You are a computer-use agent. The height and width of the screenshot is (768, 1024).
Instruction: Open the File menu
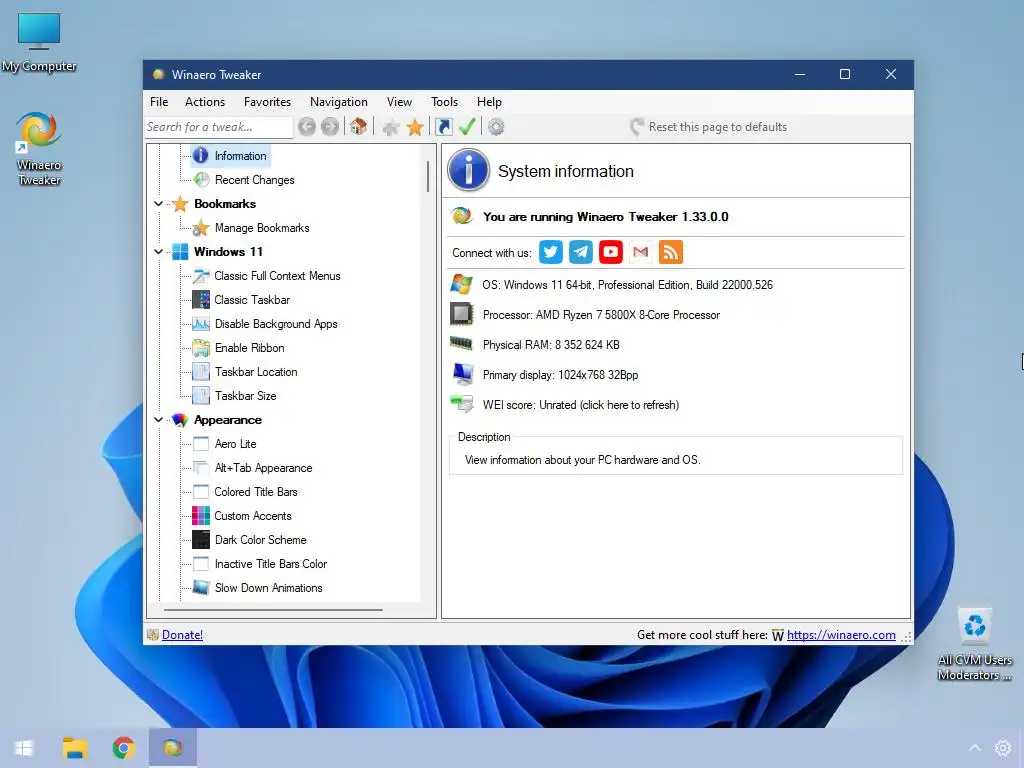click(159, 102)
